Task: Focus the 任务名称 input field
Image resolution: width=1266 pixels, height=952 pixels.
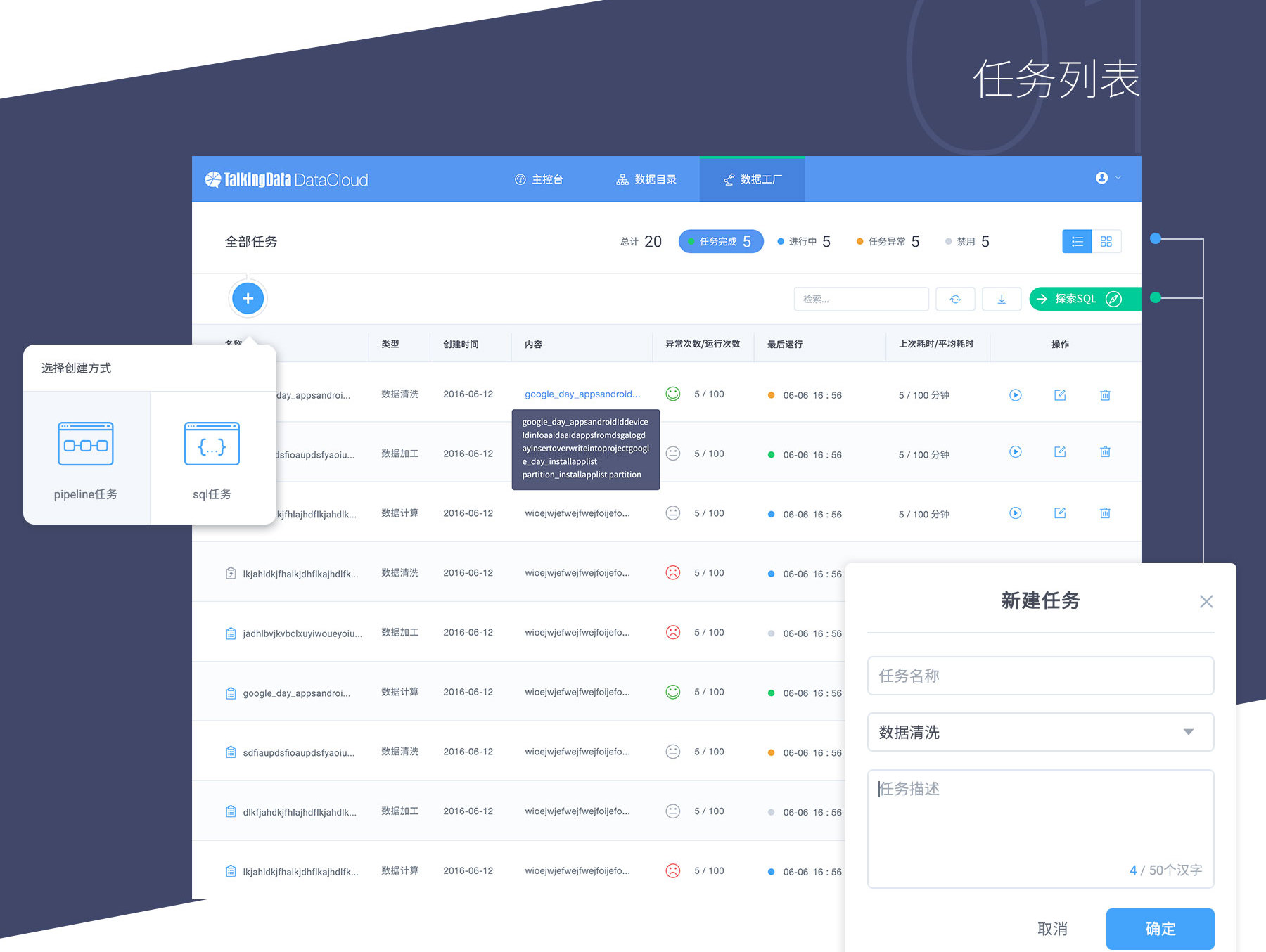Action: [x=1040, y=676]
